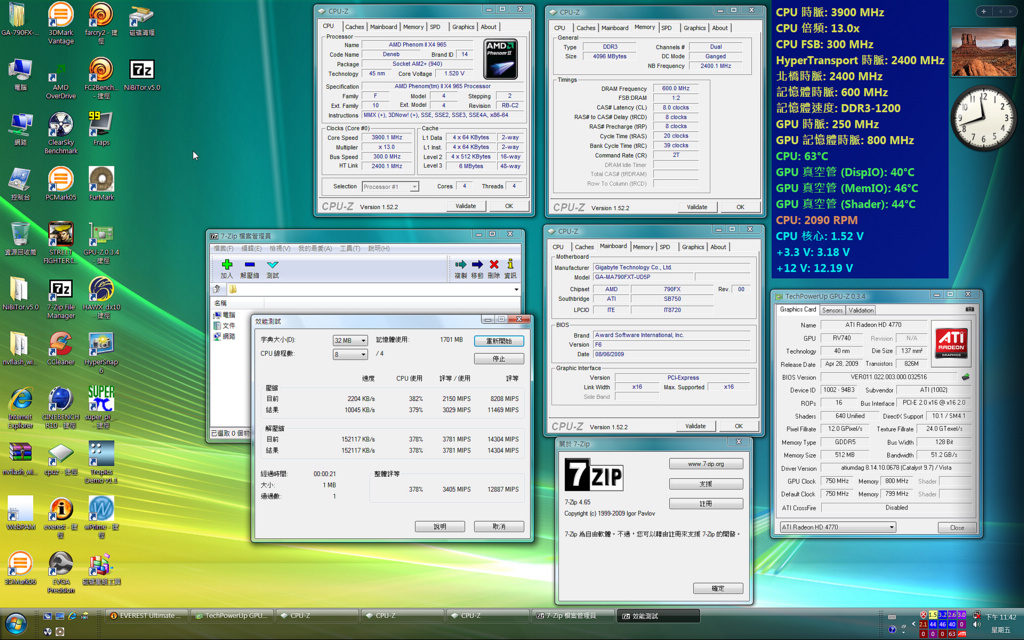The width and height of the screenshot is (1024, 640).
Task: Select the PCMark05 desktop icon
Action: point(61,184)
